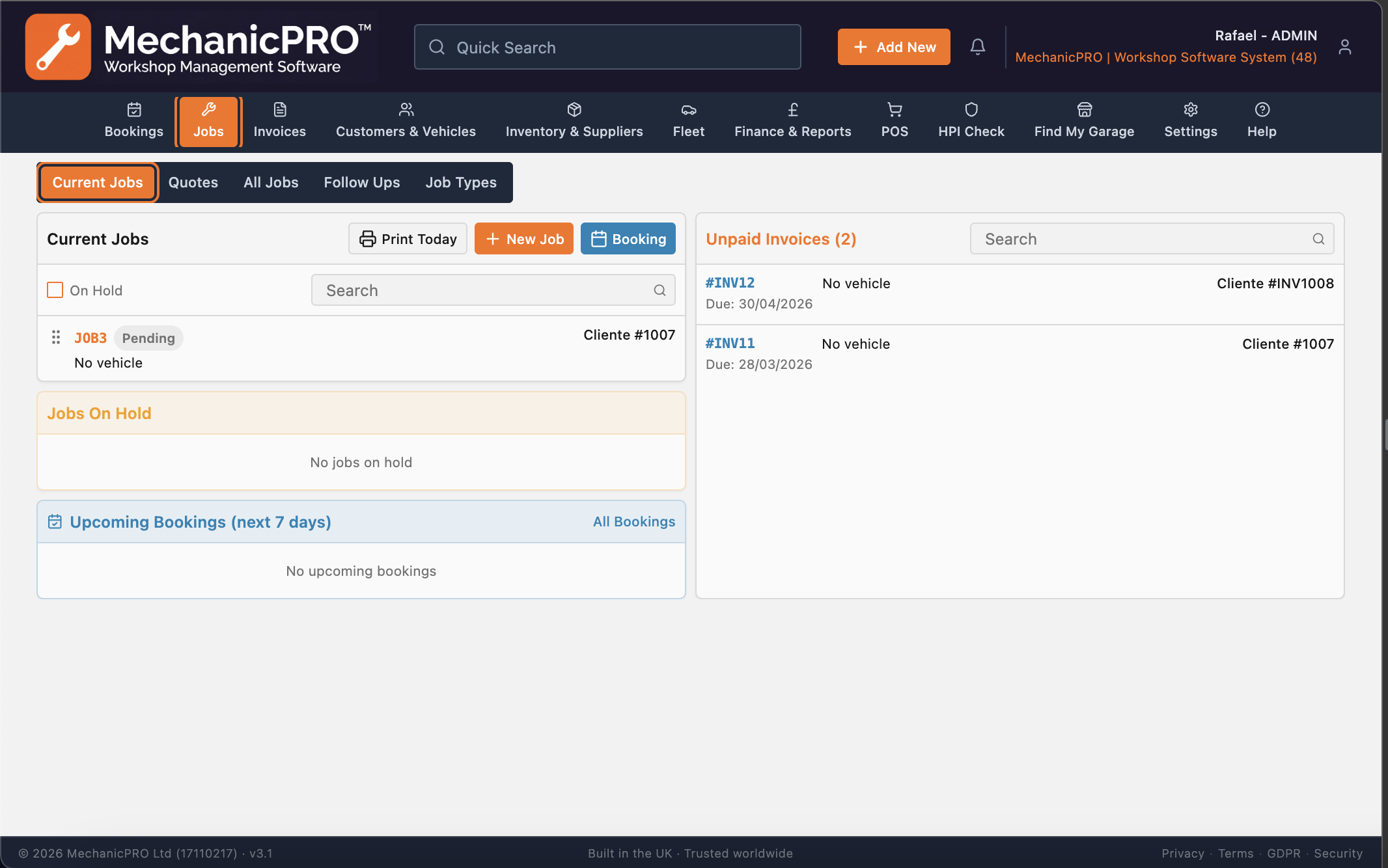Open invoice #INV12
1388x868 pixels.
click(730, 283)
